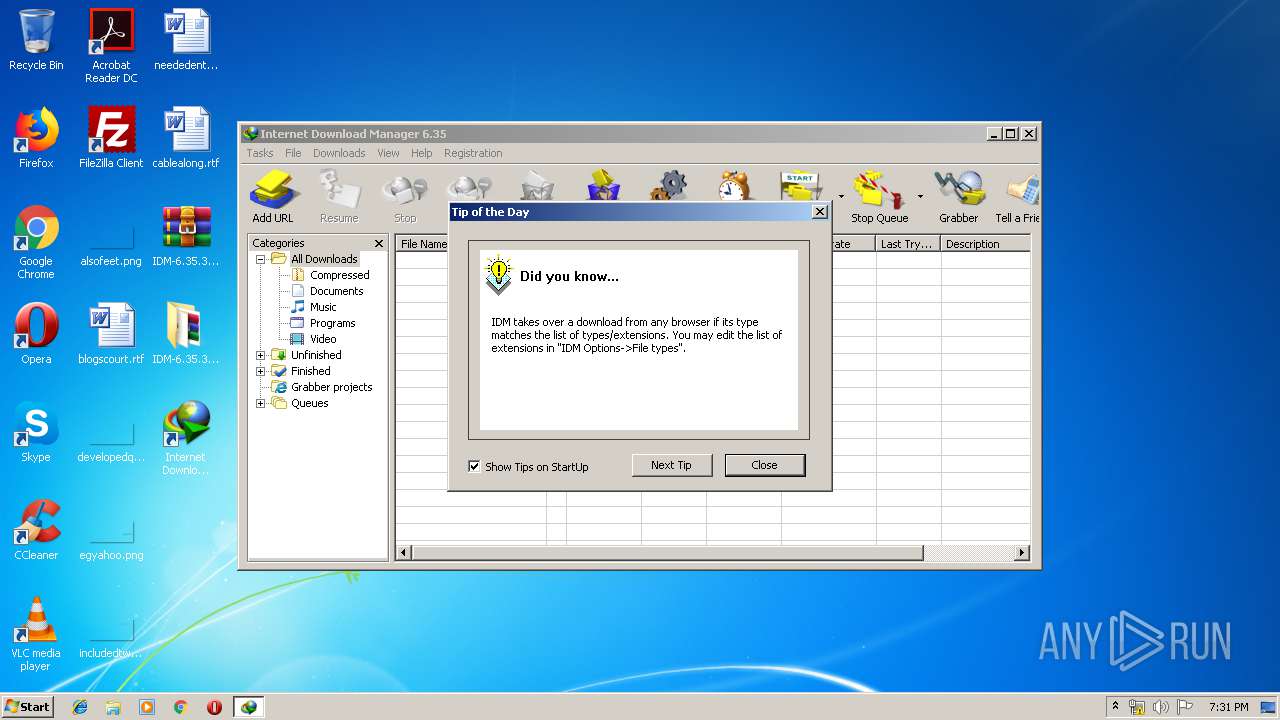
Task: Select the Video category
Action: 323,339
